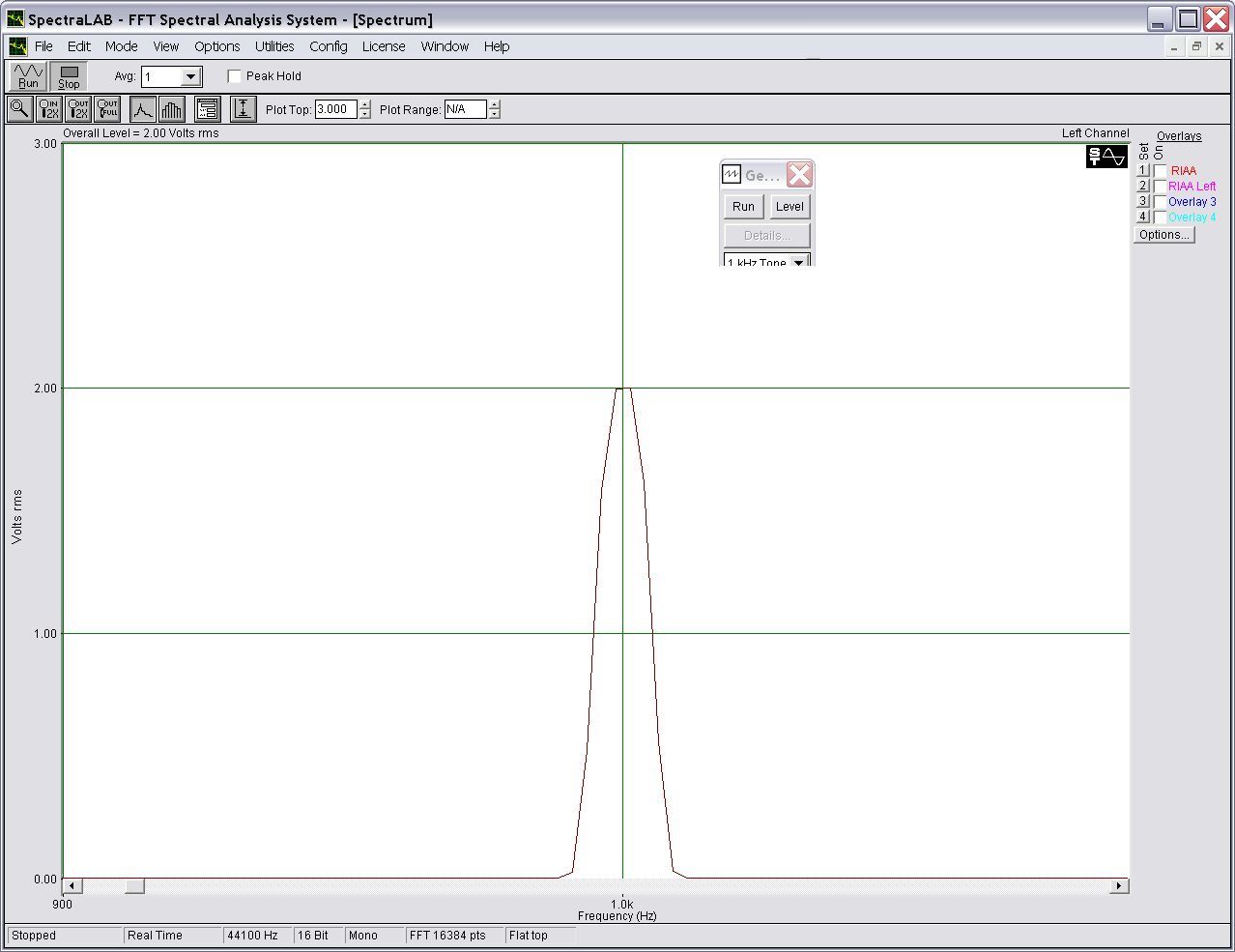This screenshot has height=952, width=1235.
Task: Click the Plot Top input field
Action: point(336,109)
